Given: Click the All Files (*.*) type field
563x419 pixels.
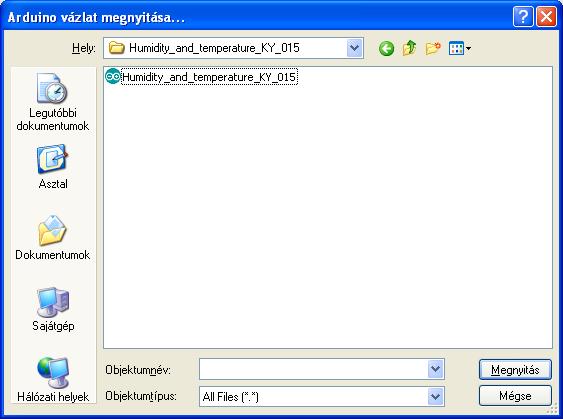Looking at the screenshot, I should tap(313, 397).
